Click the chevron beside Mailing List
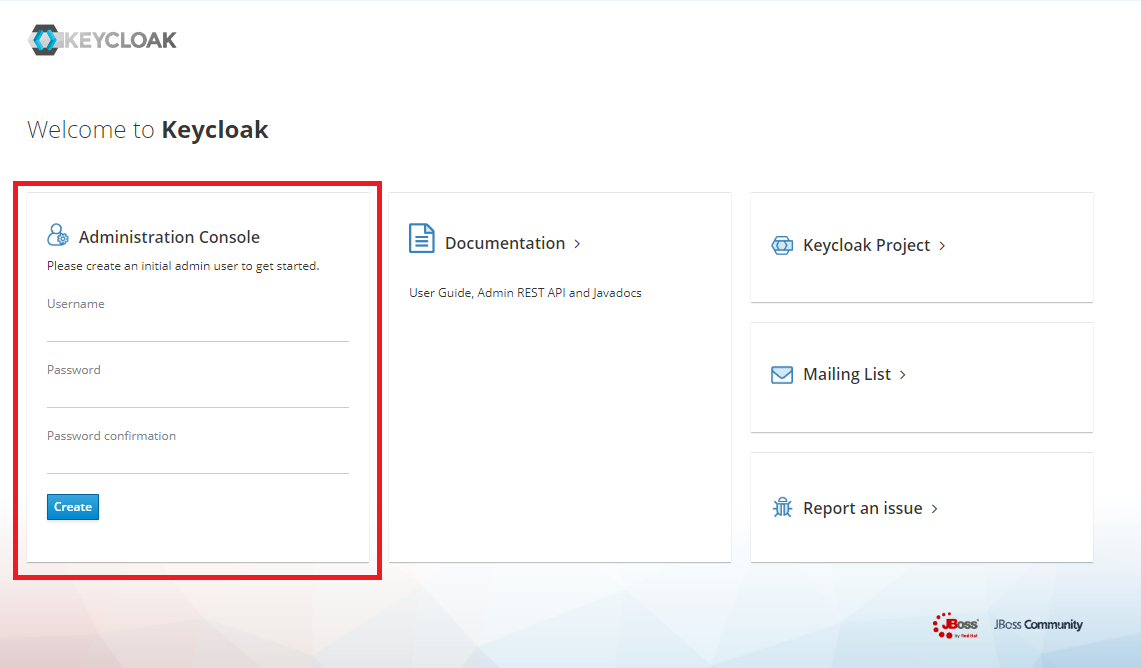This screenshot has height=668, width=1141. click(x=903, y=375)
